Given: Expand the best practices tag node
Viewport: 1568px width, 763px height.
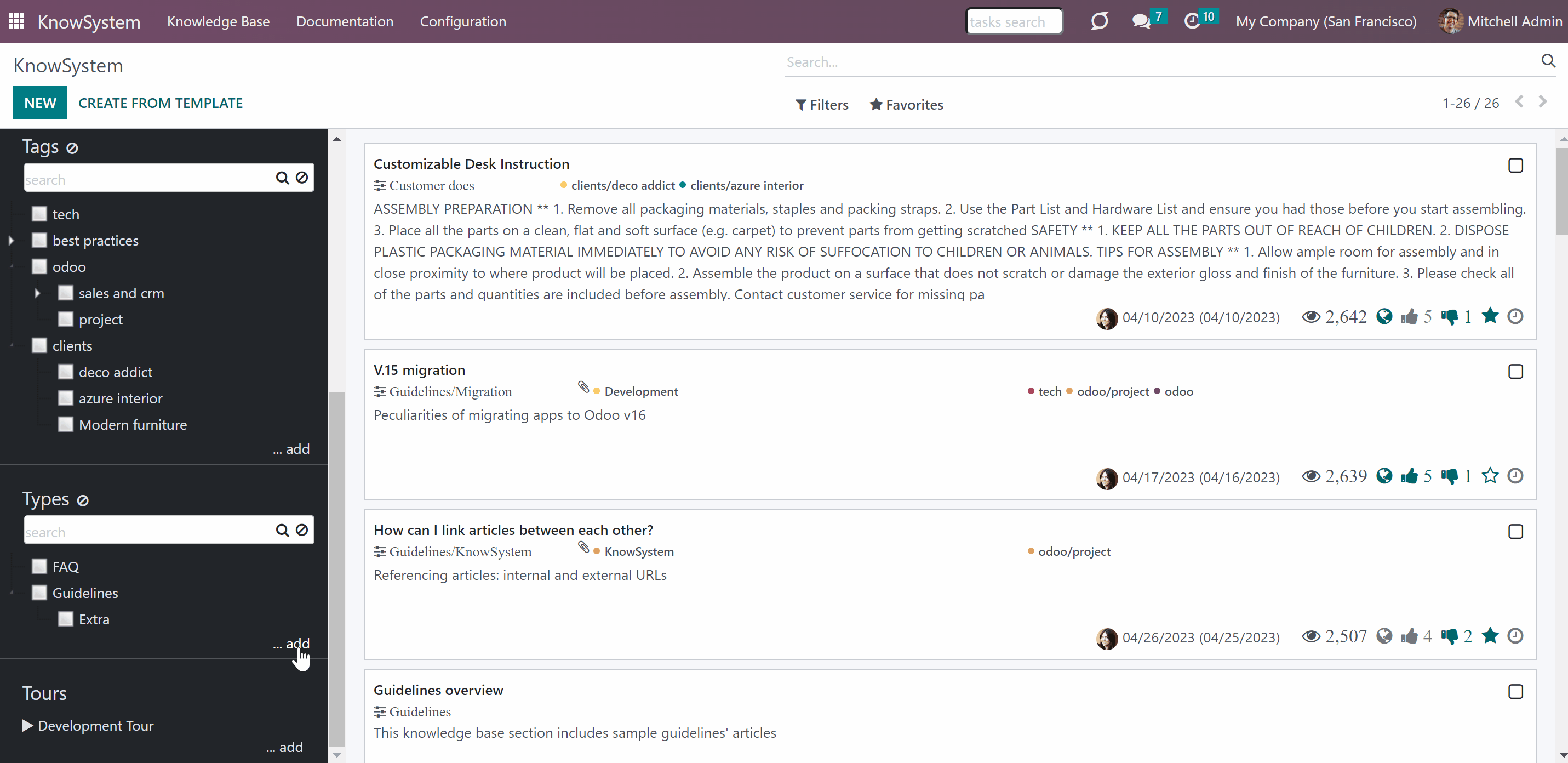Looking at the screenshot, I should pyautogui.click(x=12, y=241).
